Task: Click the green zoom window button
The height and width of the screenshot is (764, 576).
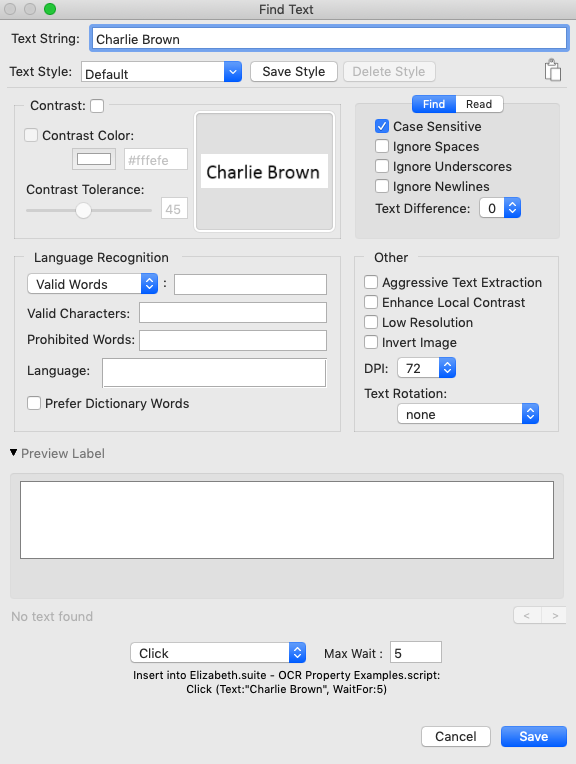Action: point(50,9)
